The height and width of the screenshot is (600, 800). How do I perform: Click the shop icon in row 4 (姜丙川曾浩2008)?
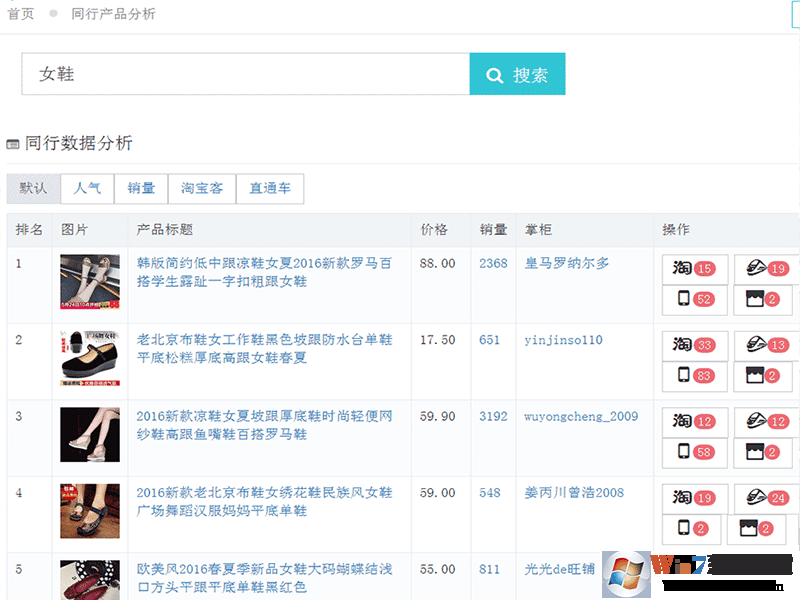tap(756, 529)
